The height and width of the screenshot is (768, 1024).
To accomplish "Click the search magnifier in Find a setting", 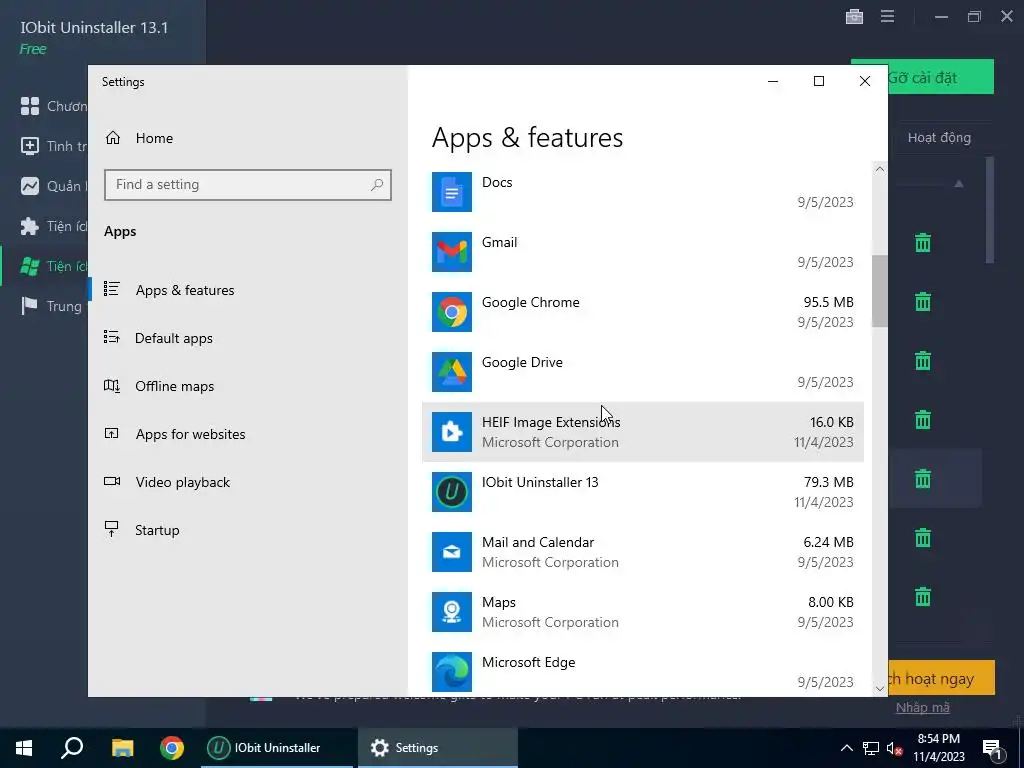I will tap(377, 185).
